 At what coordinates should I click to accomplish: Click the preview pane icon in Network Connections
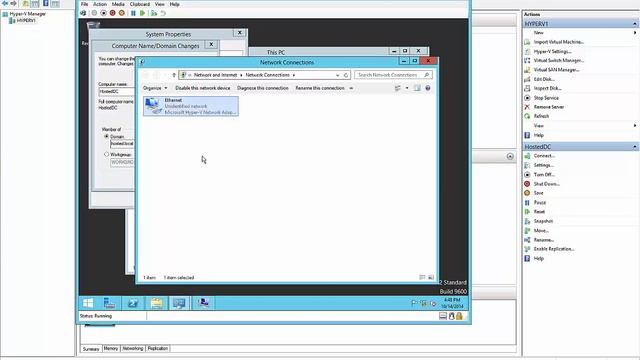[417, 88]
